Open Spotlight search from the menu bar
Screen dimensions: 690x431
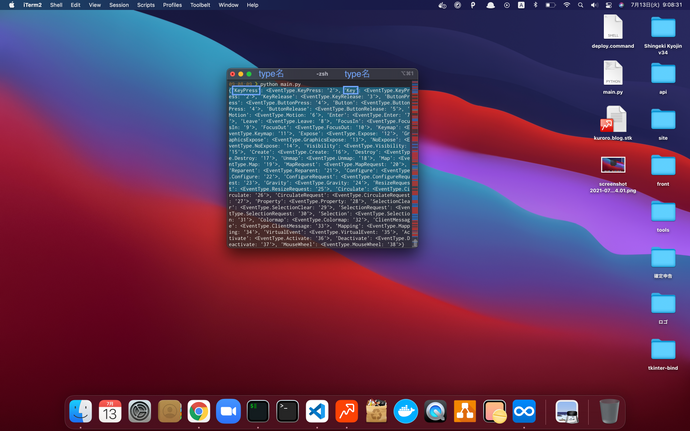click(580, 5)
